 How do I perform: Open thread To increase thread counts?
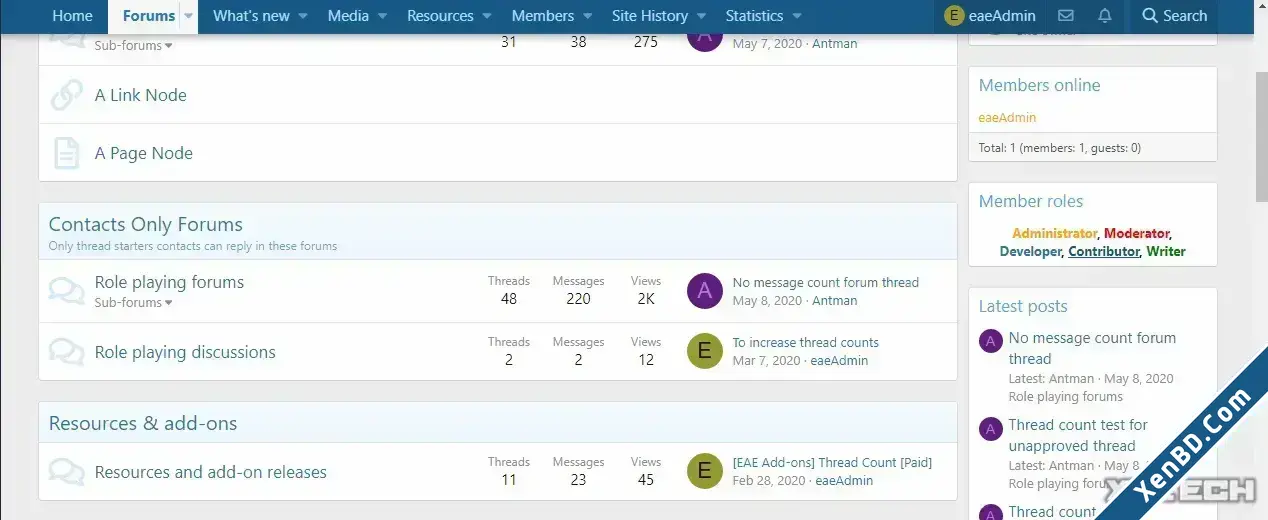tap(806, 342)
